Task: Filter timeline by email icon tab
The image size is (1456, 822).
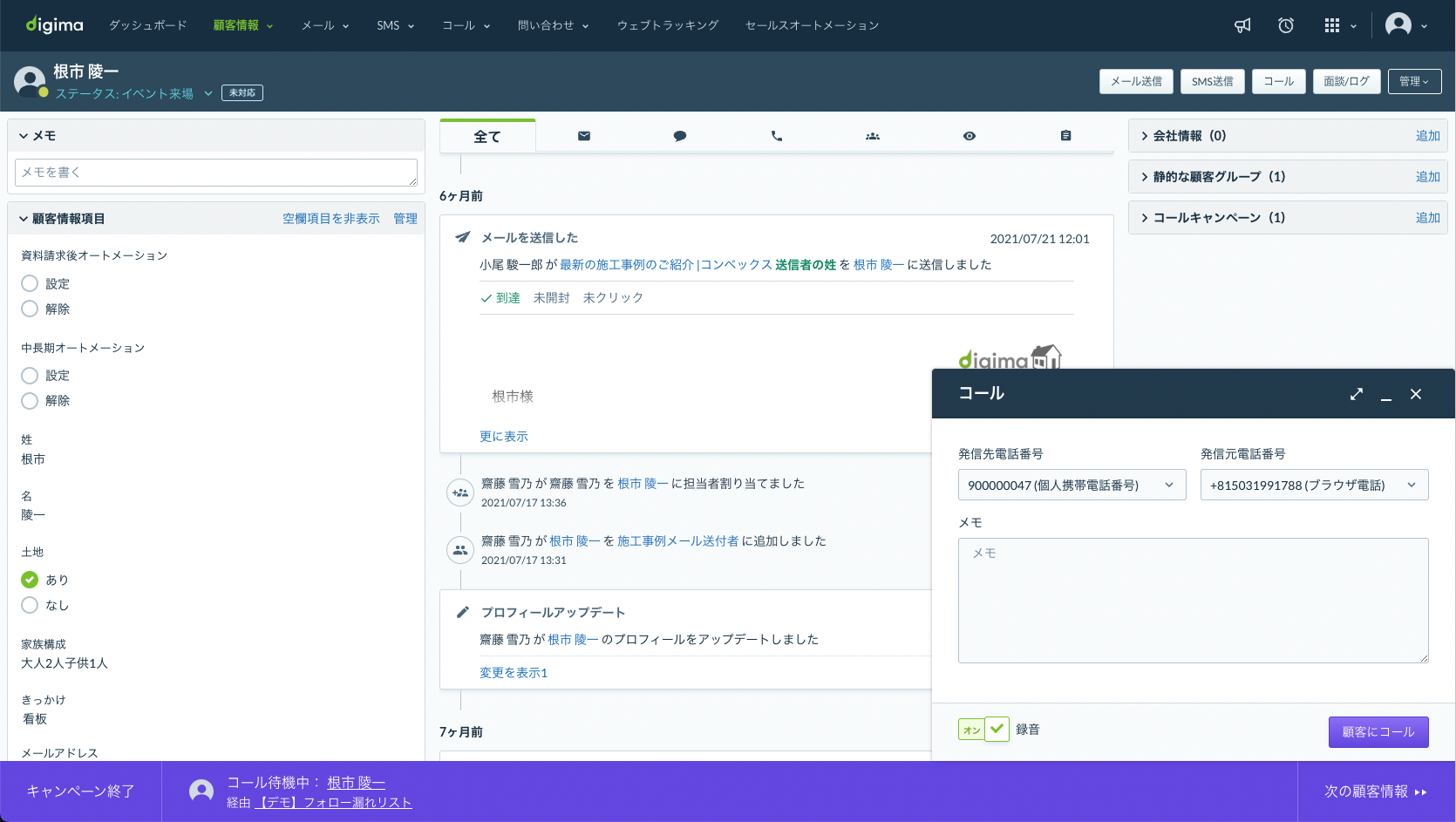Action: tap(584, 136)
